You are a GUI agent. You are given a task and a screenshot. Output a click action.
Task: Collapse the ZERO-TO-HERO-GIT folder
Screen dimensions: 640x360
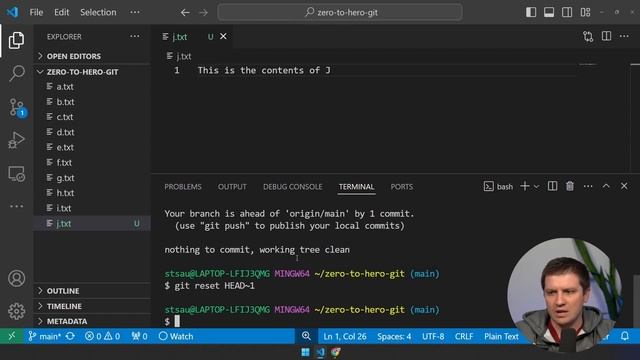tap(92, 71)
